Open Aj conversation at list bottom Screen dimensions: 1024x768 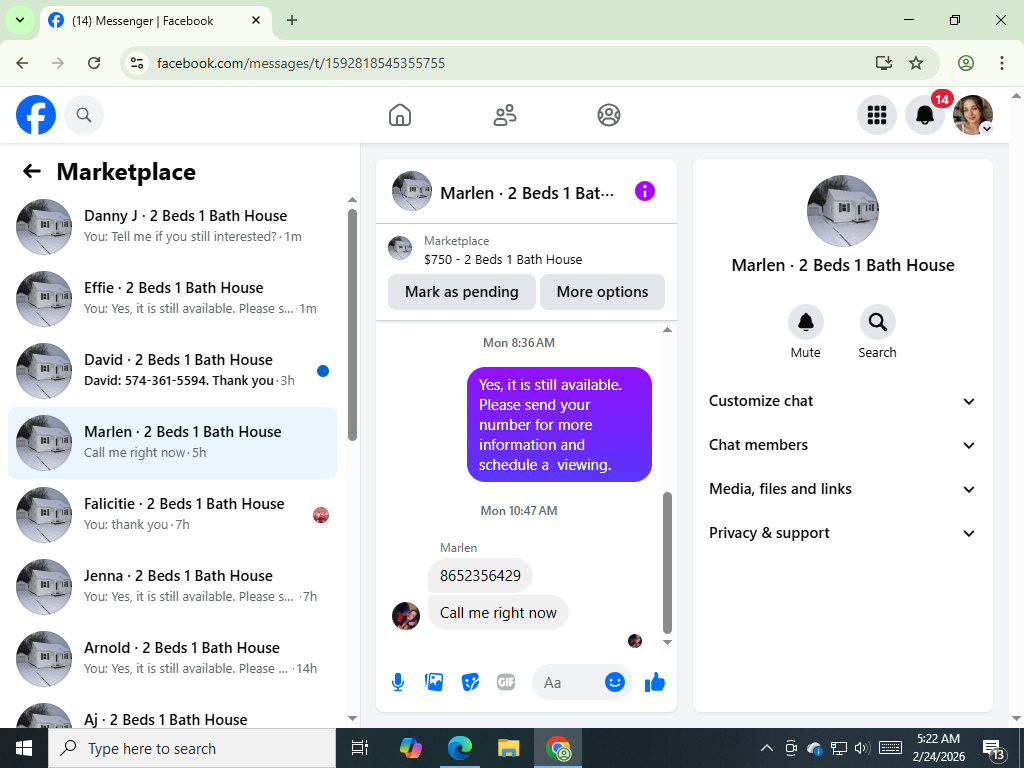(172, 715)
